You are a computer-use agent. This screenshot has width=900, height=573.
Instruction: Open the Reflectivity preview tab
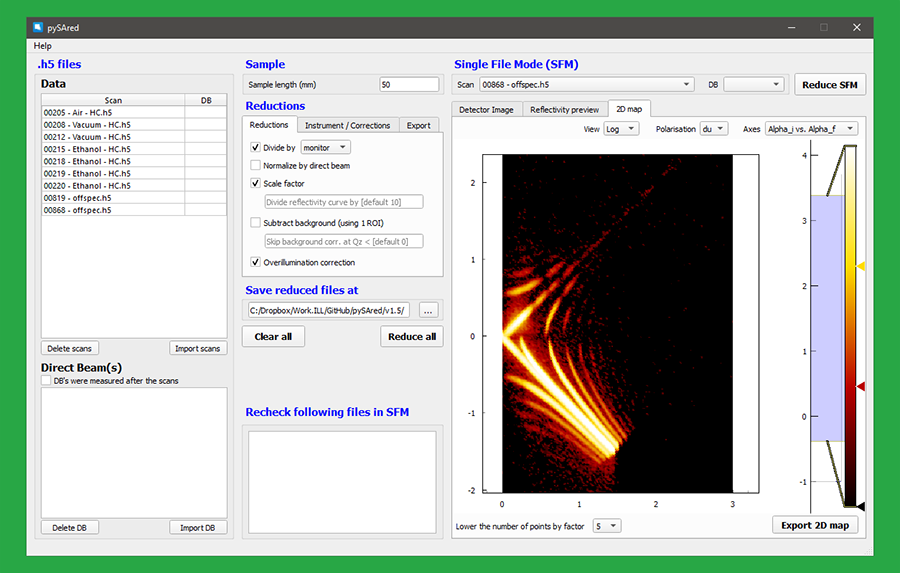point(564,109)
